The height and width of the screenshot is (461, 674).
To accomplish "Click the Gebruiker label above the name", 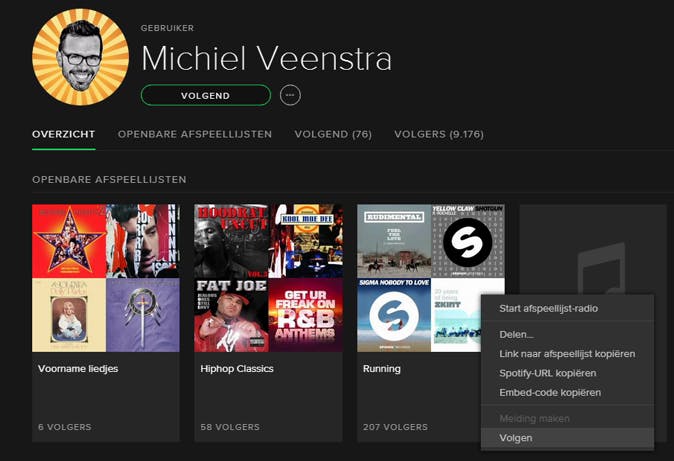I will tap(167, 28).
